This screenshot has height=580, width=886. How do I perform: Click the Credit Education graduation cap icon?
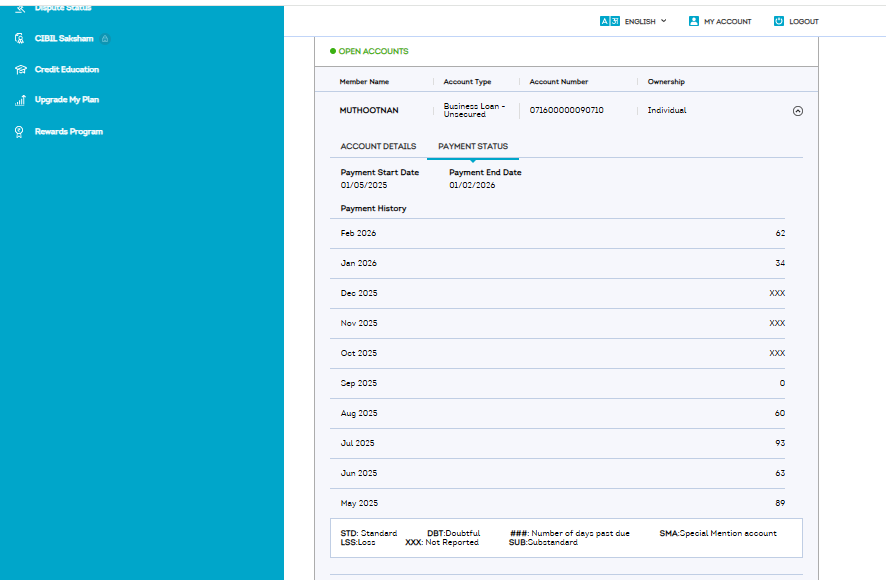(19, 70)
